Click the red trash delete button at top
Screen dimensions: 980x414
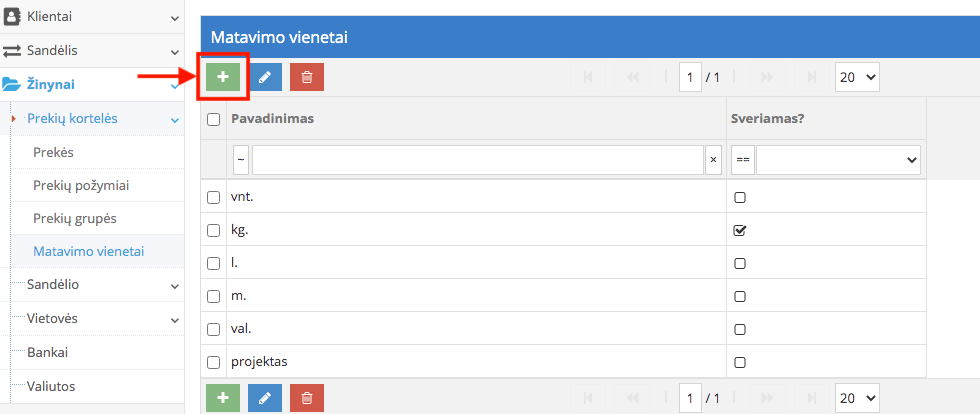307,77
